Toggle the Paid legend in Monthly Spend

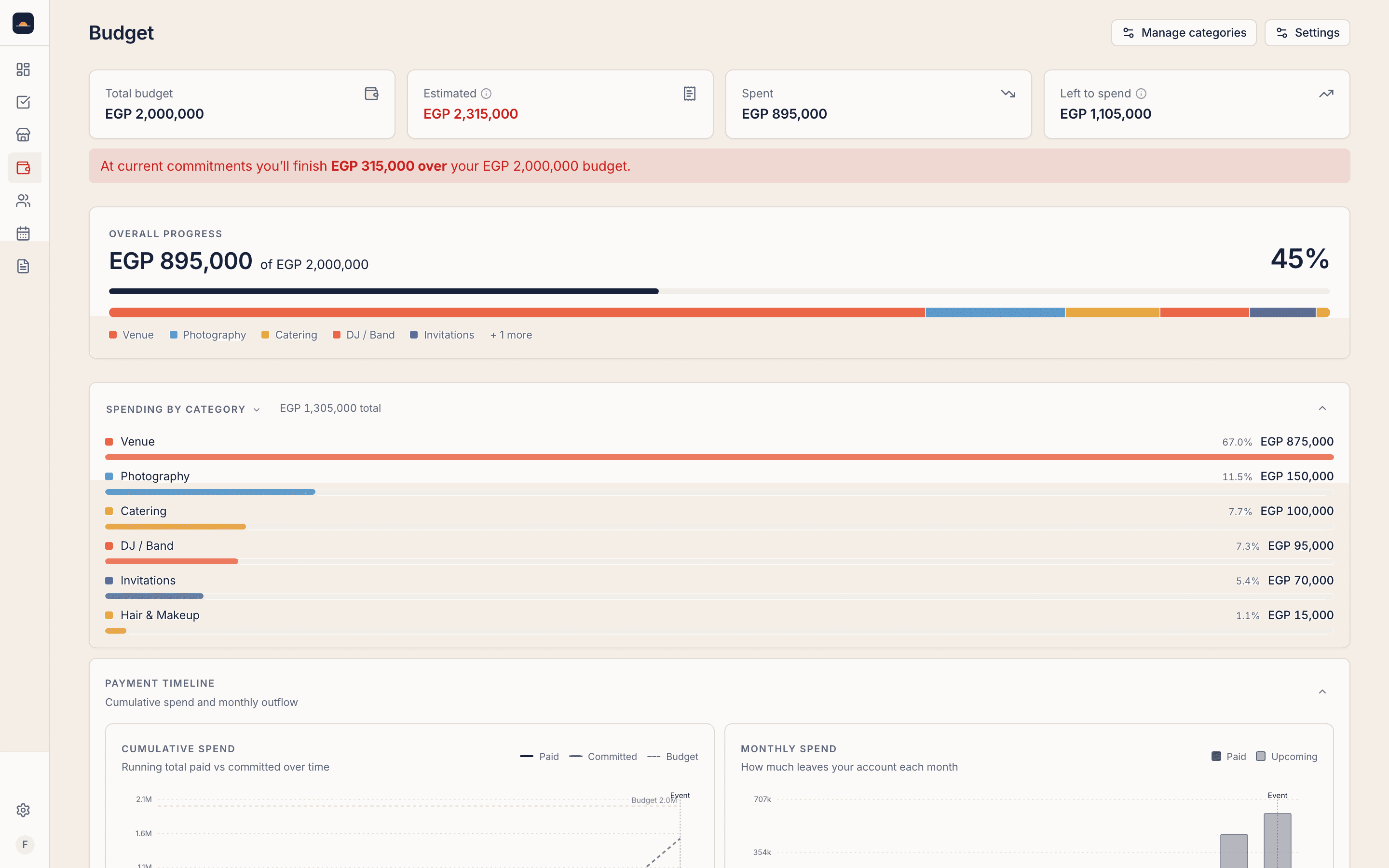pyautogui.click(x=1228, y=757)
